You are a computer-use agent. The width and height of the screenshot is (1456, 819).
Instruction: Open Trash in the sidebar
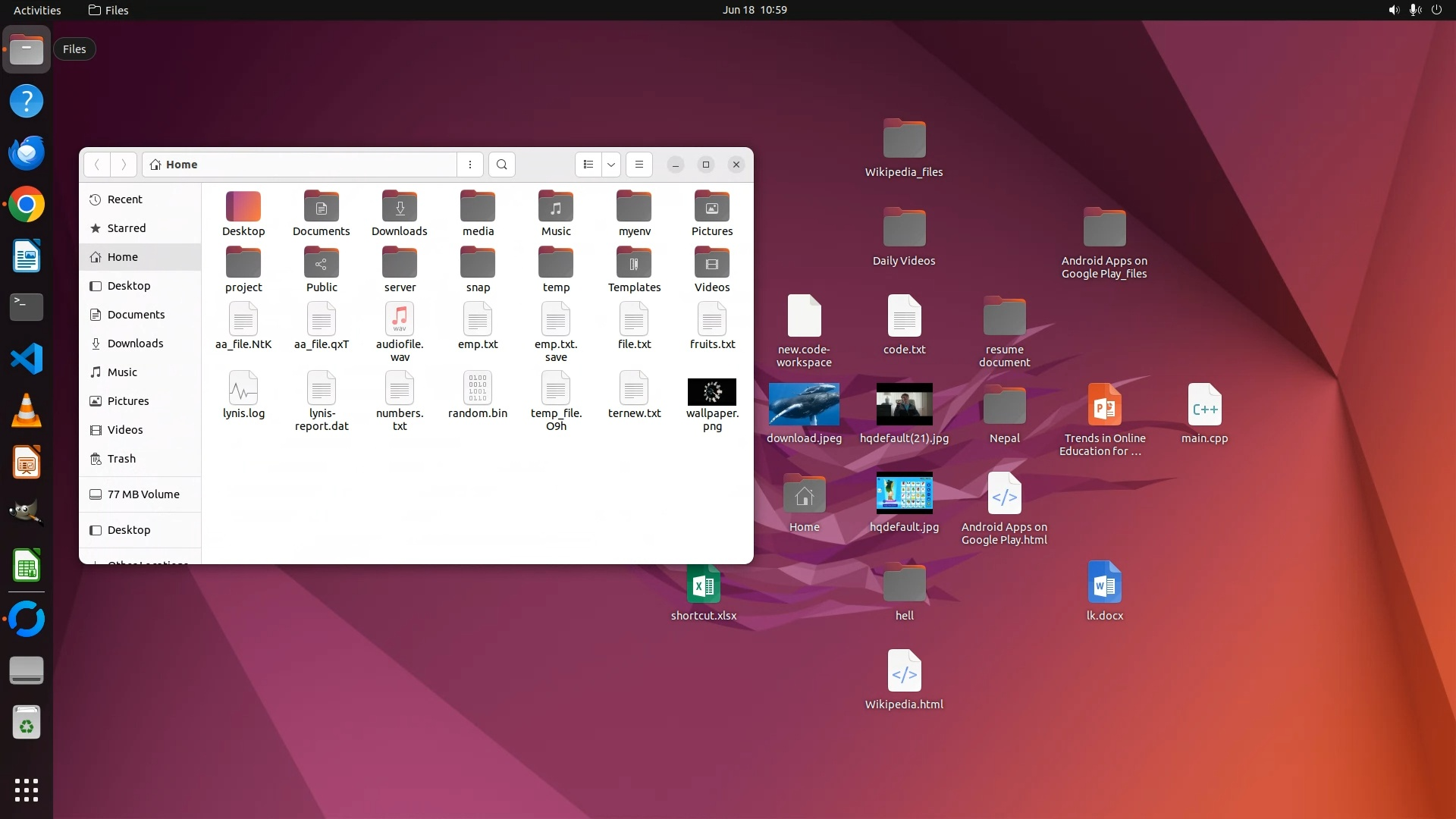pyautogui.click(x=121, y=459)
